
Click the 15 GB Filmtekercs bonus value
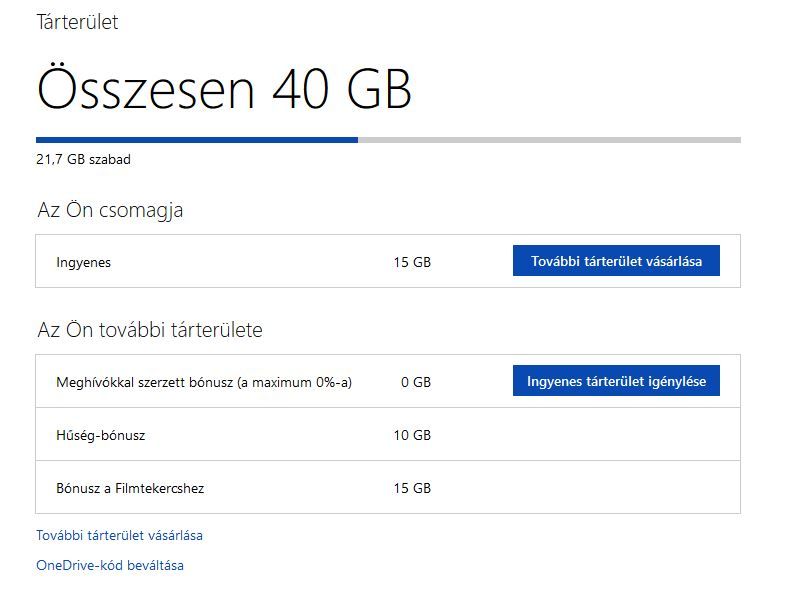point(412,488)
